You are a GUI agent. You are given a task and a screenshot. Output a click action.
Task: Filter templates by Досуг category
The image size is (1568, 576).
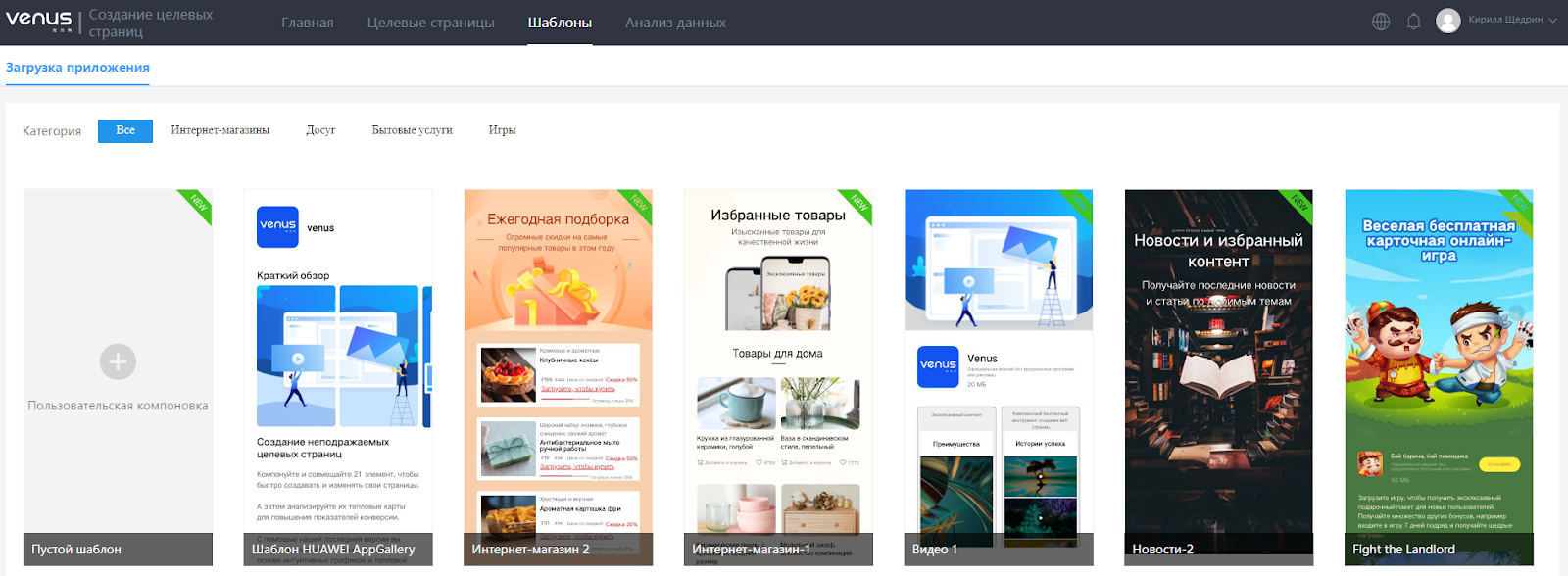(x=320, y=130)
